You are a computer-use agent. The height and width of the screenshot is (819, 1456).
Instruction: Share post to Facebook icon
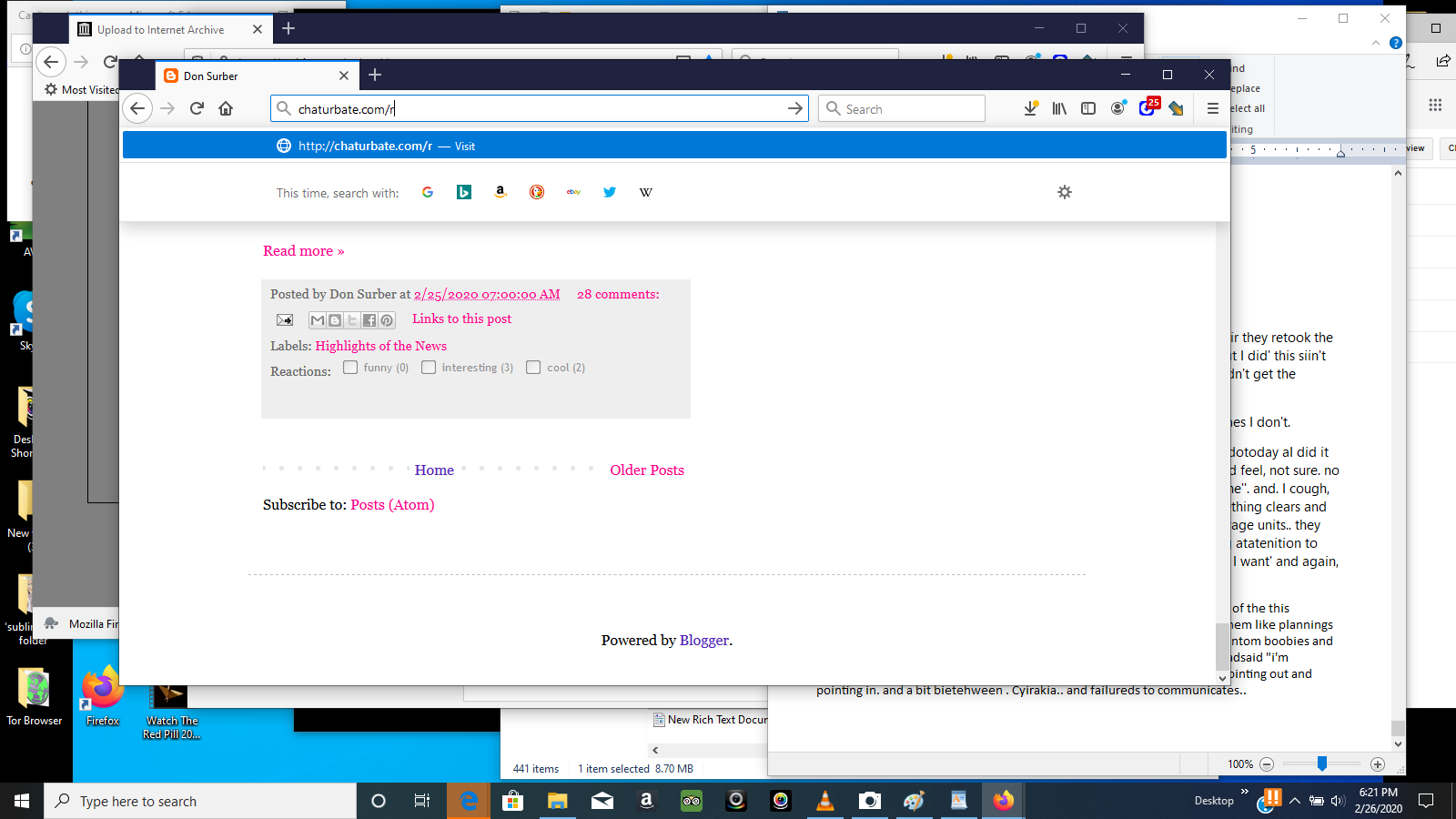[369, 319]
